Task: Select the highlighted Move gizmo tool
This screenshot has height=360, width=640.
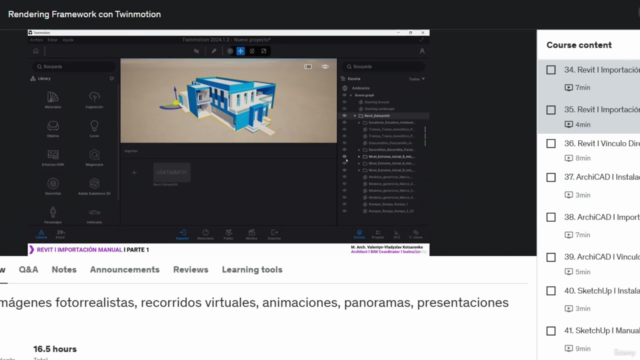Action: 241,51
